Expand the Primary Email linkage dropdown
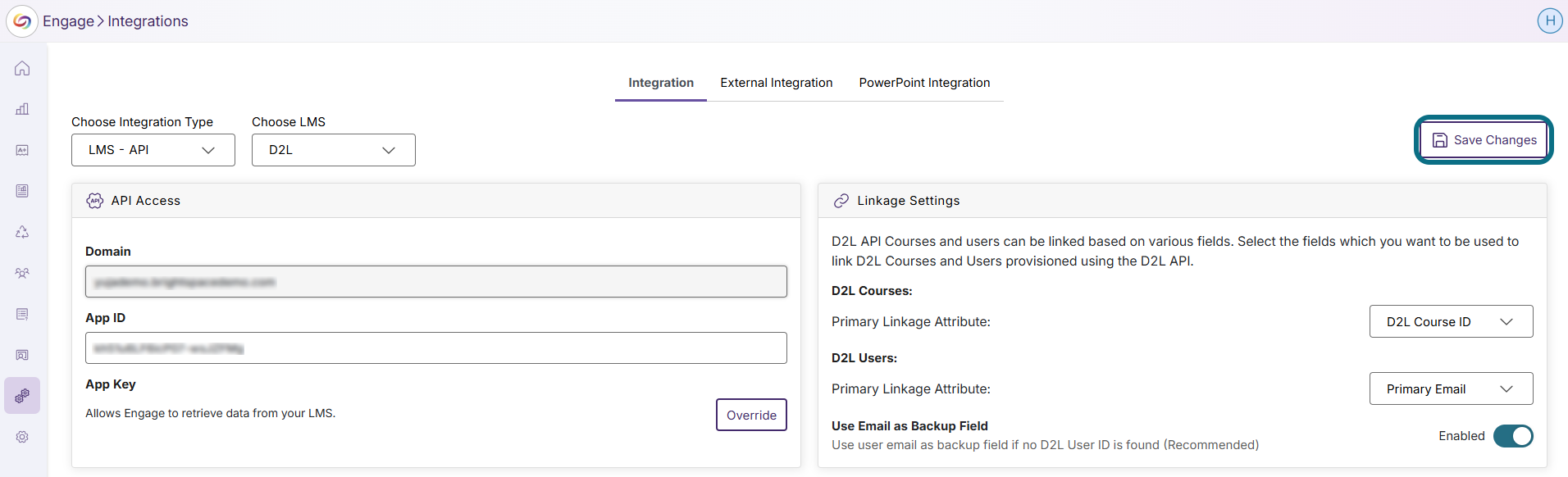 (x=1451, y=388)
